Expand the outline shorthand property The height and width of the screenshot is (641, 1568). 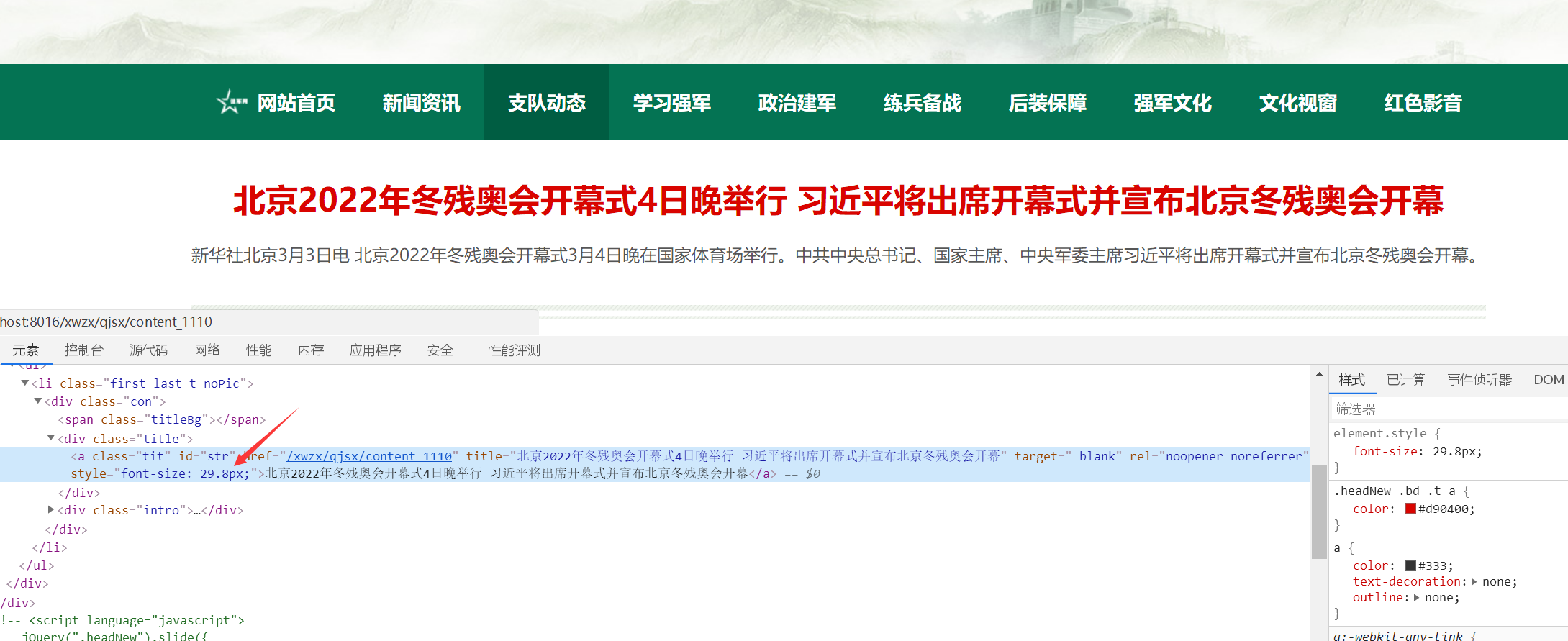[x=1416, y=598]
